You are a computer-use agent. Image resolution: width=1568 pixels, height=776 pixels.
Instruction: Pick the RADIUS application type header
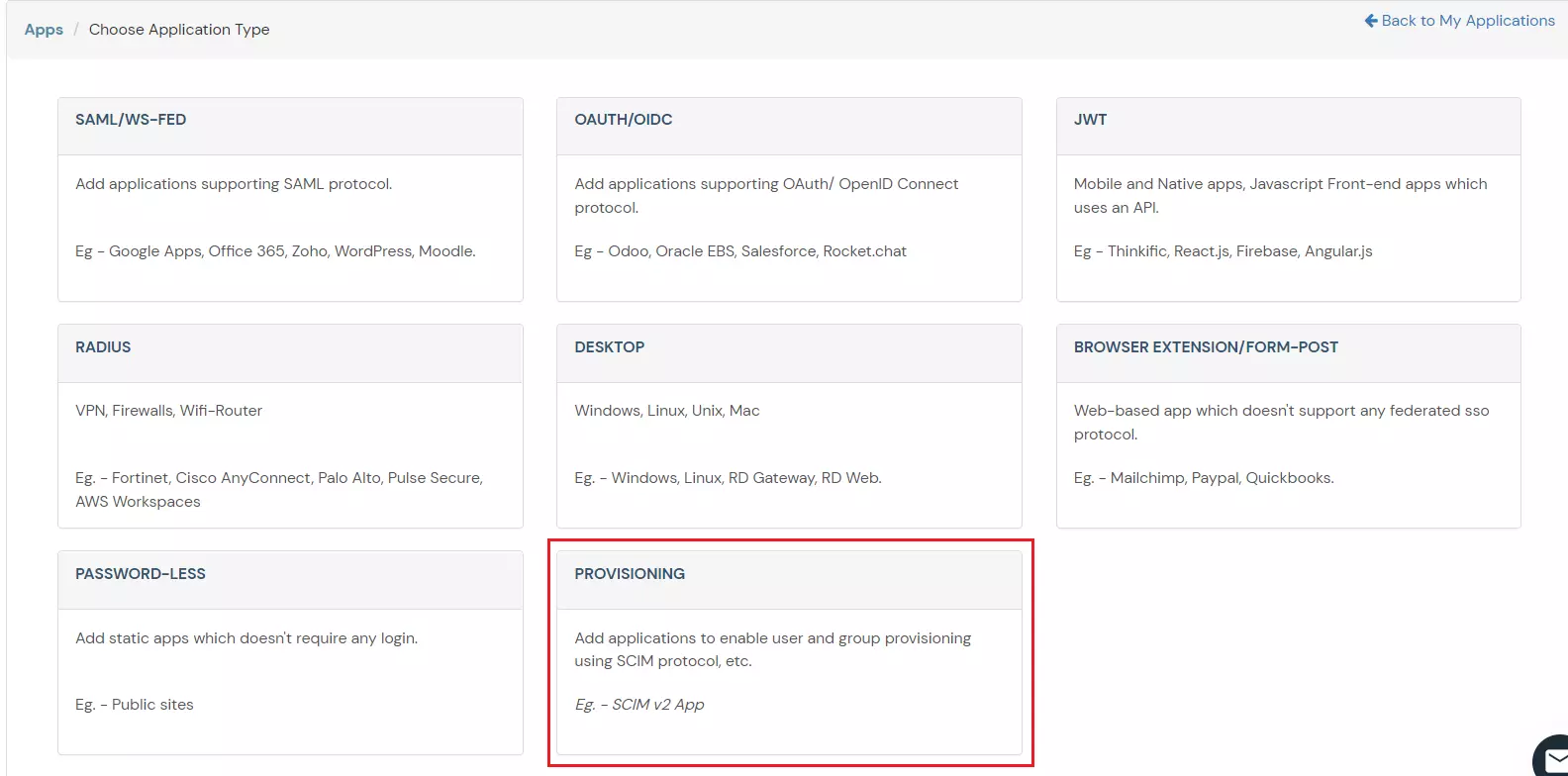(103, 347)
